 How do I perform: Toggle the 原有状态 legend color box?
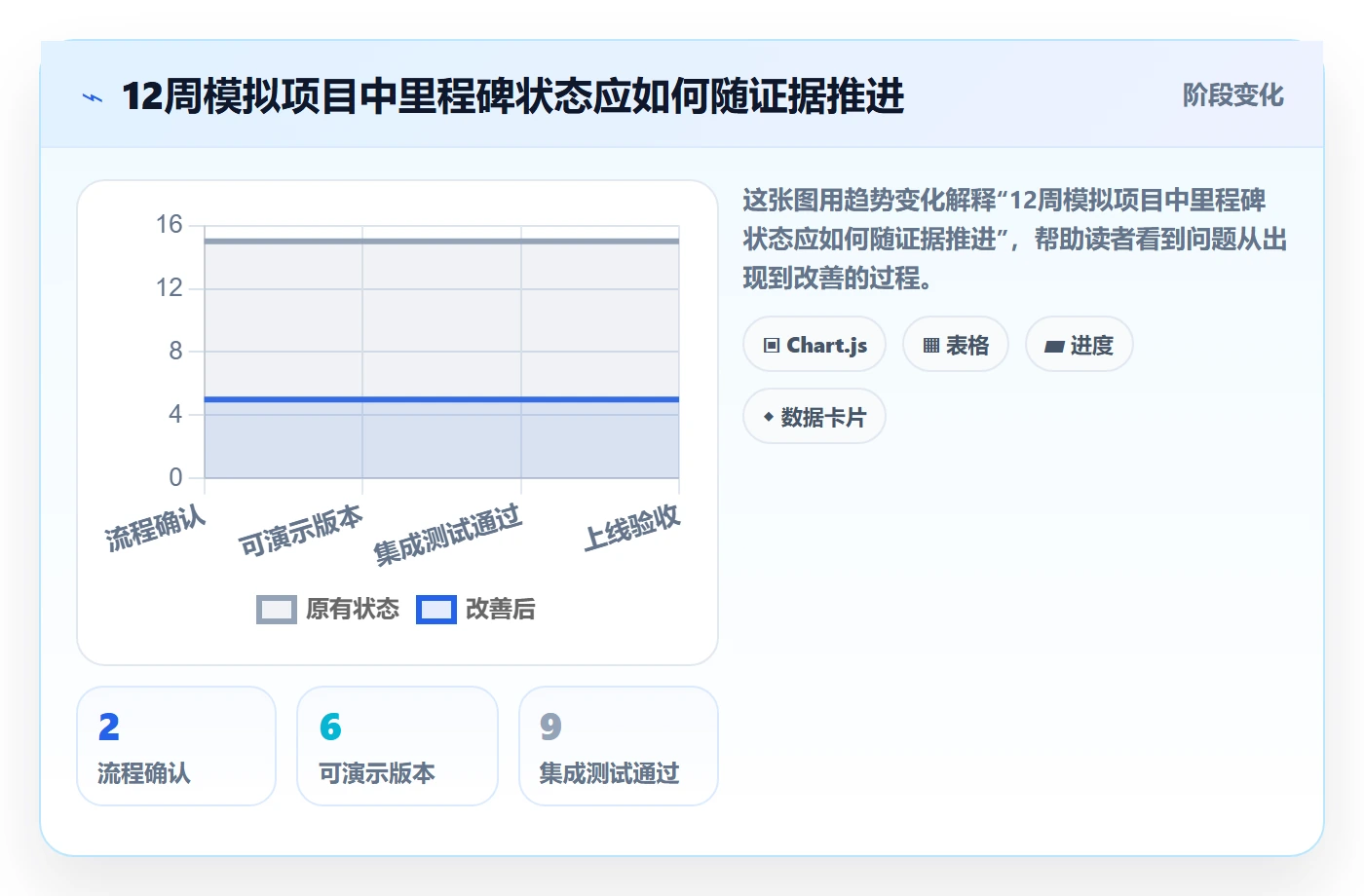[277, 610]
